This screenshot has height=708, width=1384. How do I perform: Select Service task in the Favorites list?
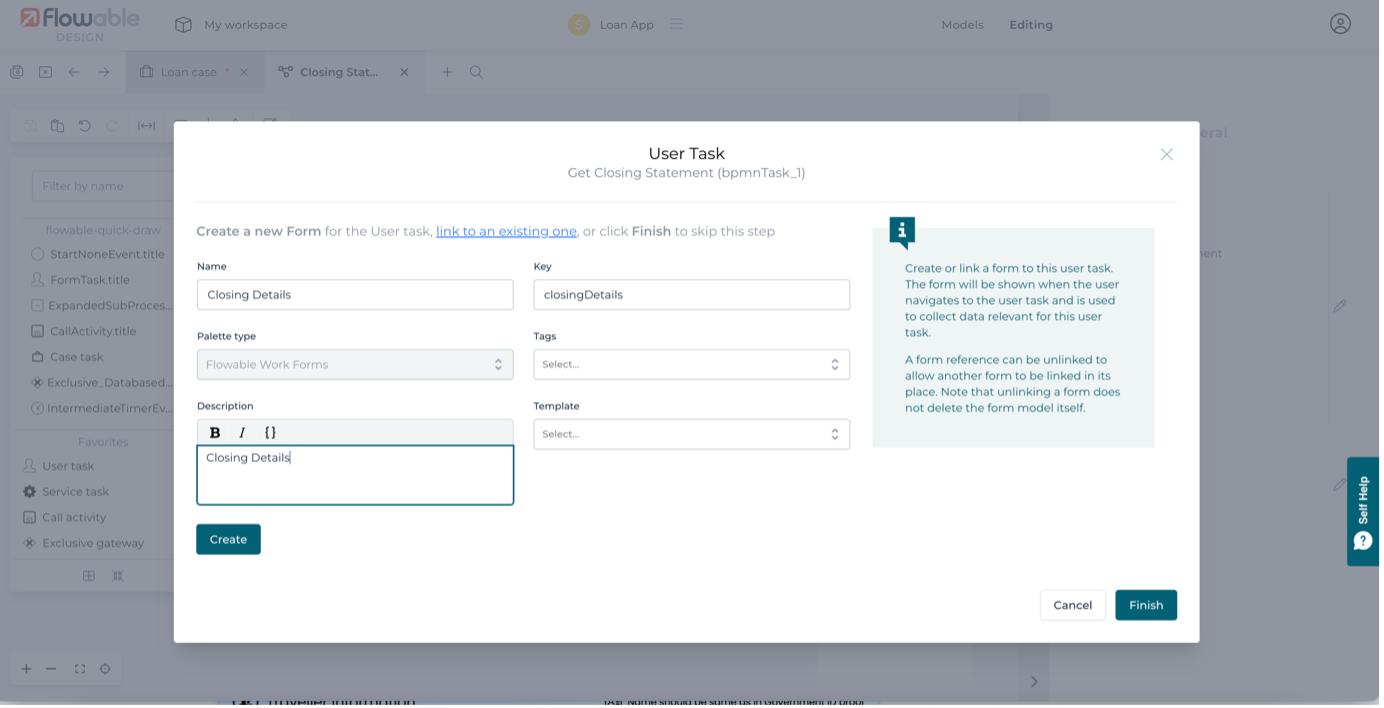pyautogui.click(x=77, y=491)
